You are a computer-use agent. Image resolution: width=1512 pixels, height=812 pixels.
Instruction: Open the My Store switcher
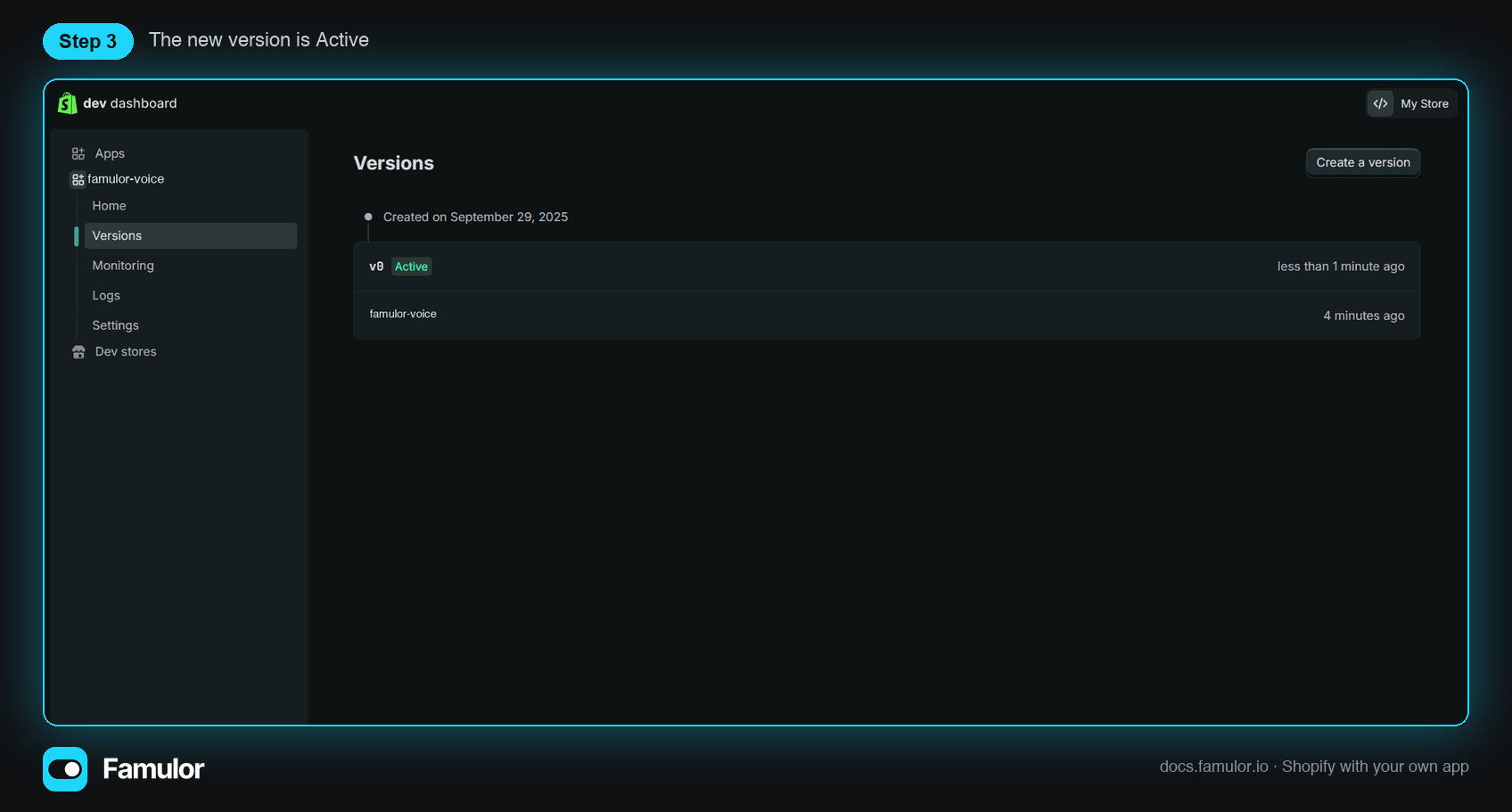[1412, 103]
